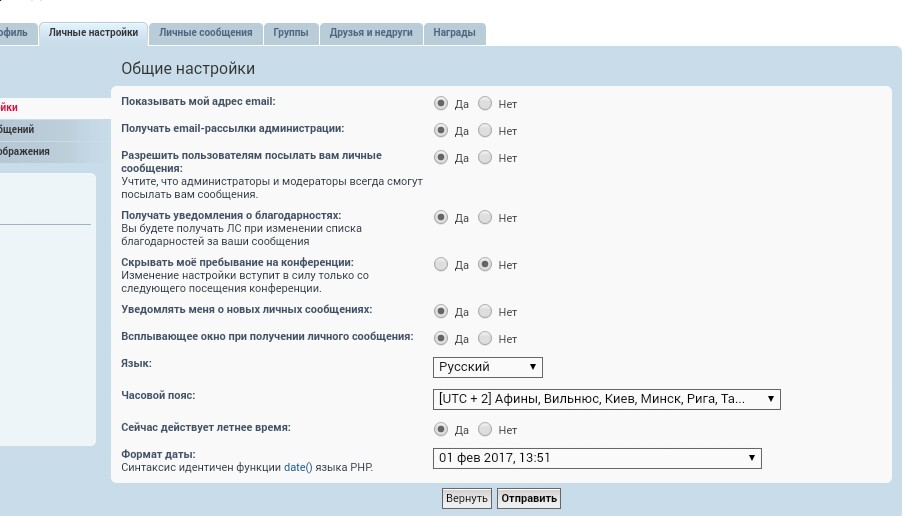This screenshot has height=516, width=913.
Task: Go to the Друзья и недруги tab
Action: (x=371, y=33)
